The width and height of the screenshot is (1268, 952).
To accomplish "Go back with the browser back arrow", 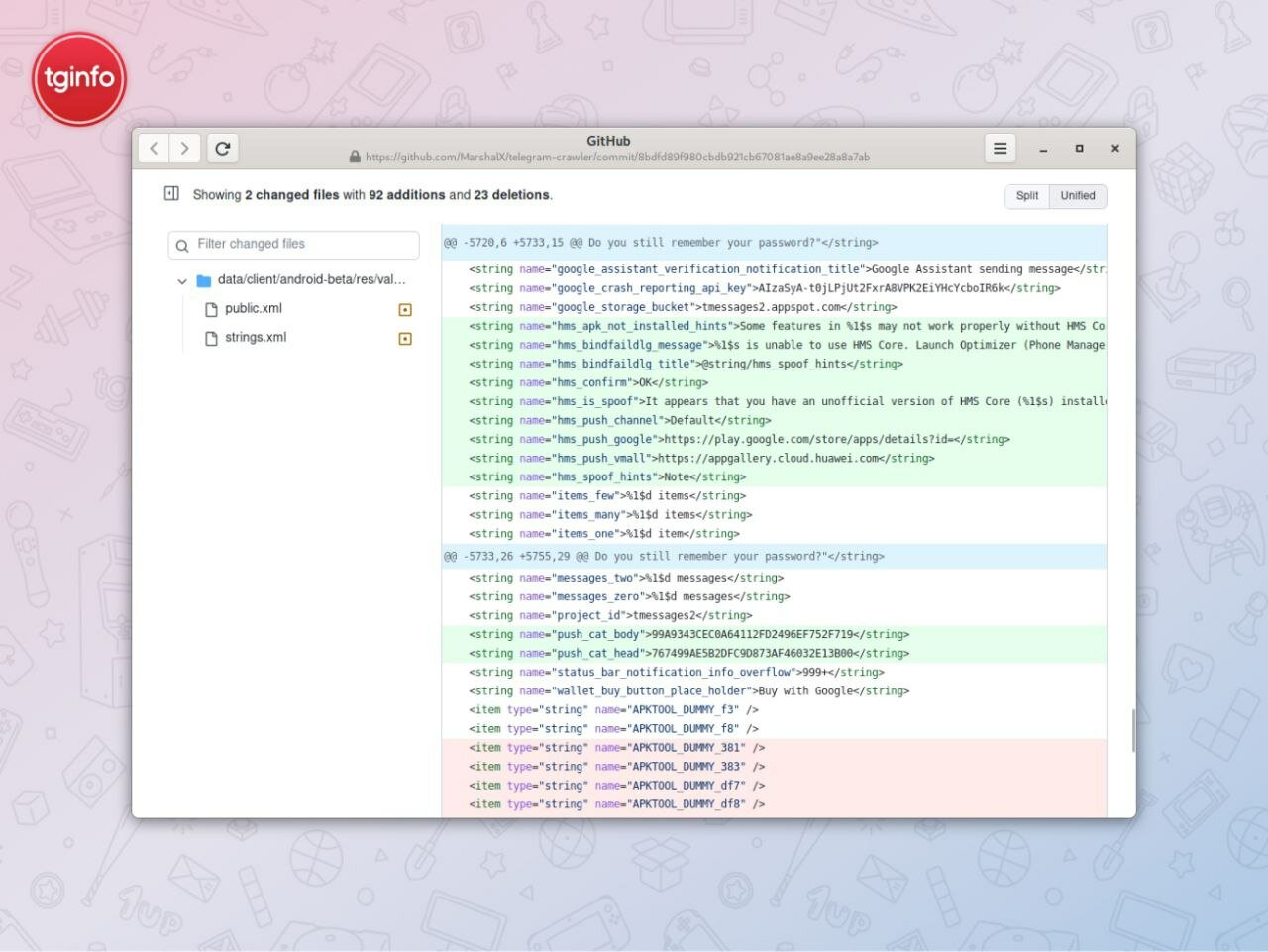I will tap(154, 149).
